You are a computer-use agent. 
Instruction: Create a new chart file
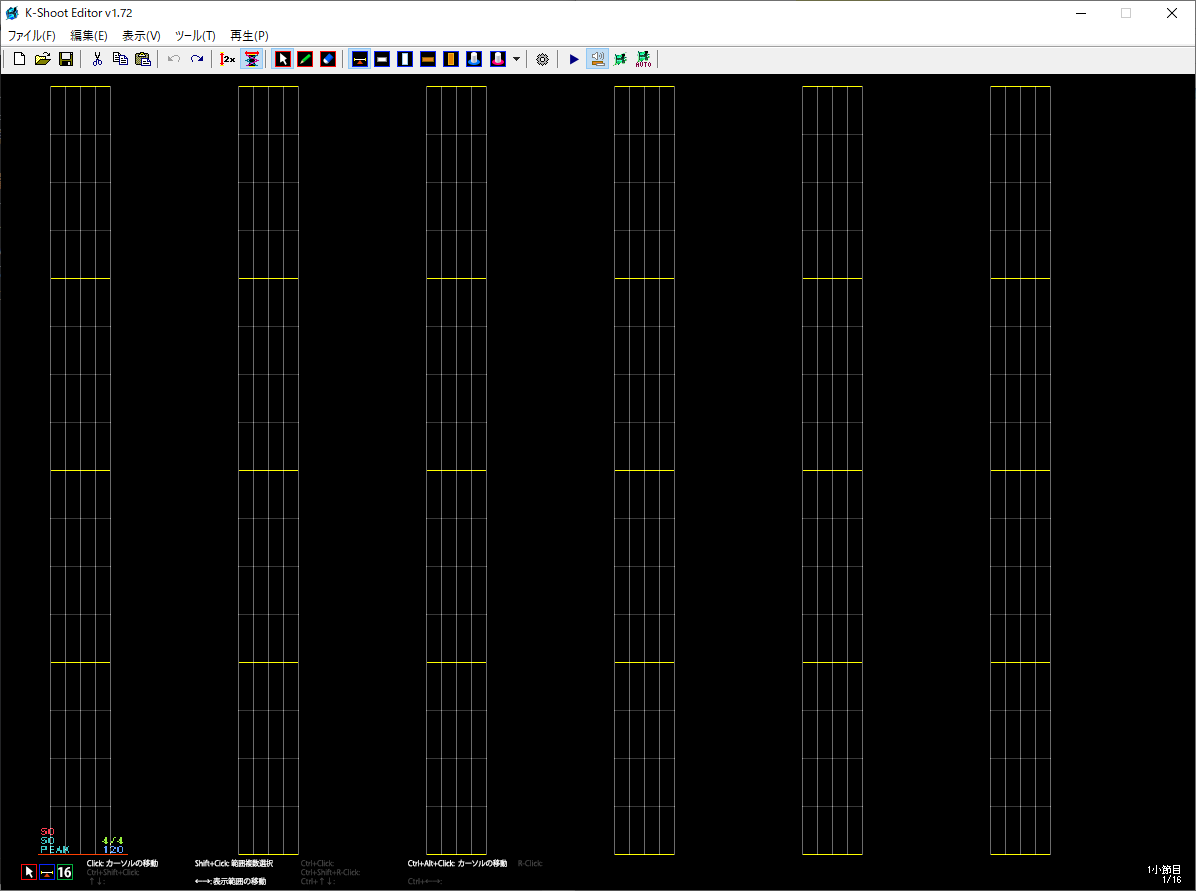coord(20,59)
